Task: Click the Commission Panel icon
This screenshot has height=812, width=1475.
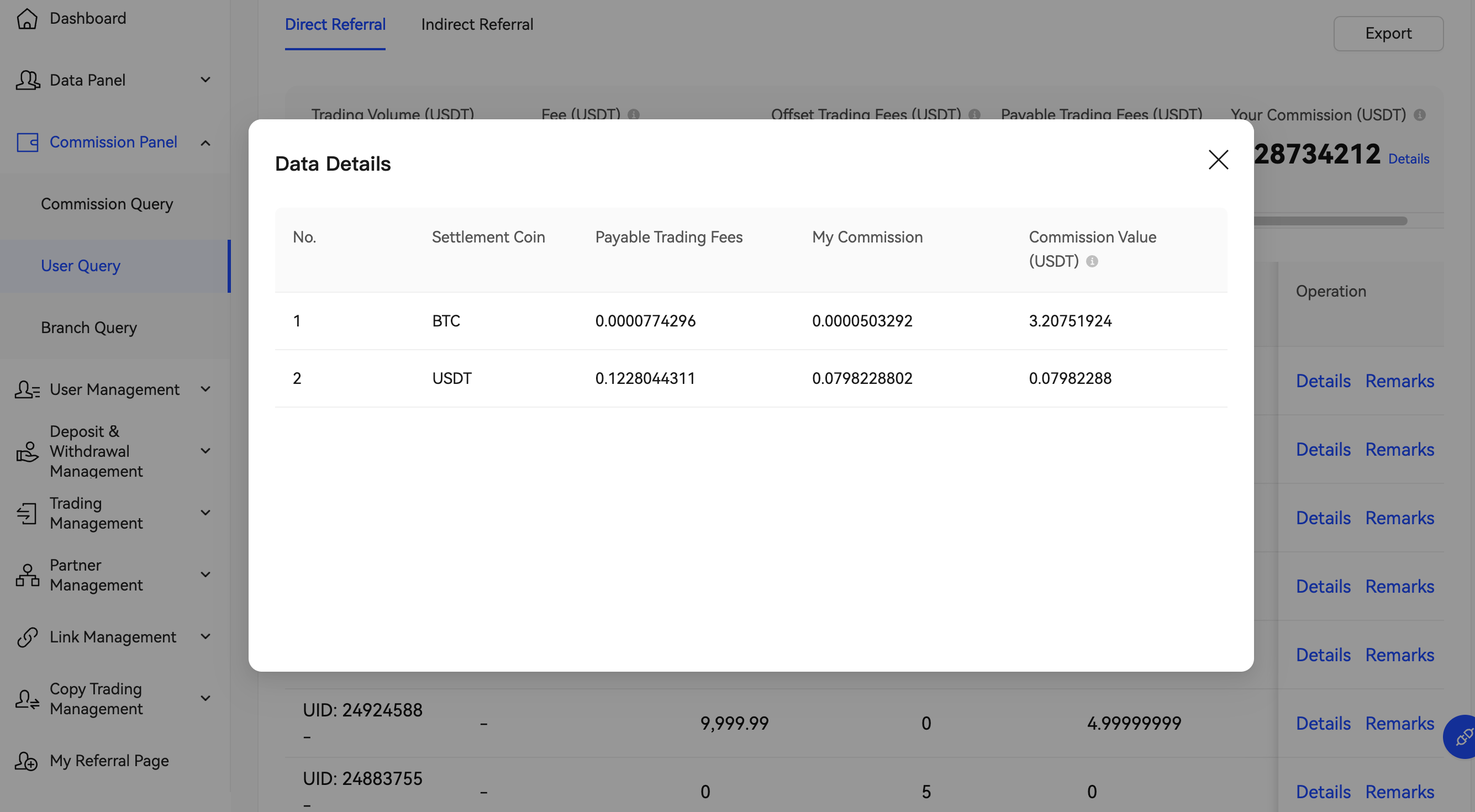Action: [x=27, y=142]
